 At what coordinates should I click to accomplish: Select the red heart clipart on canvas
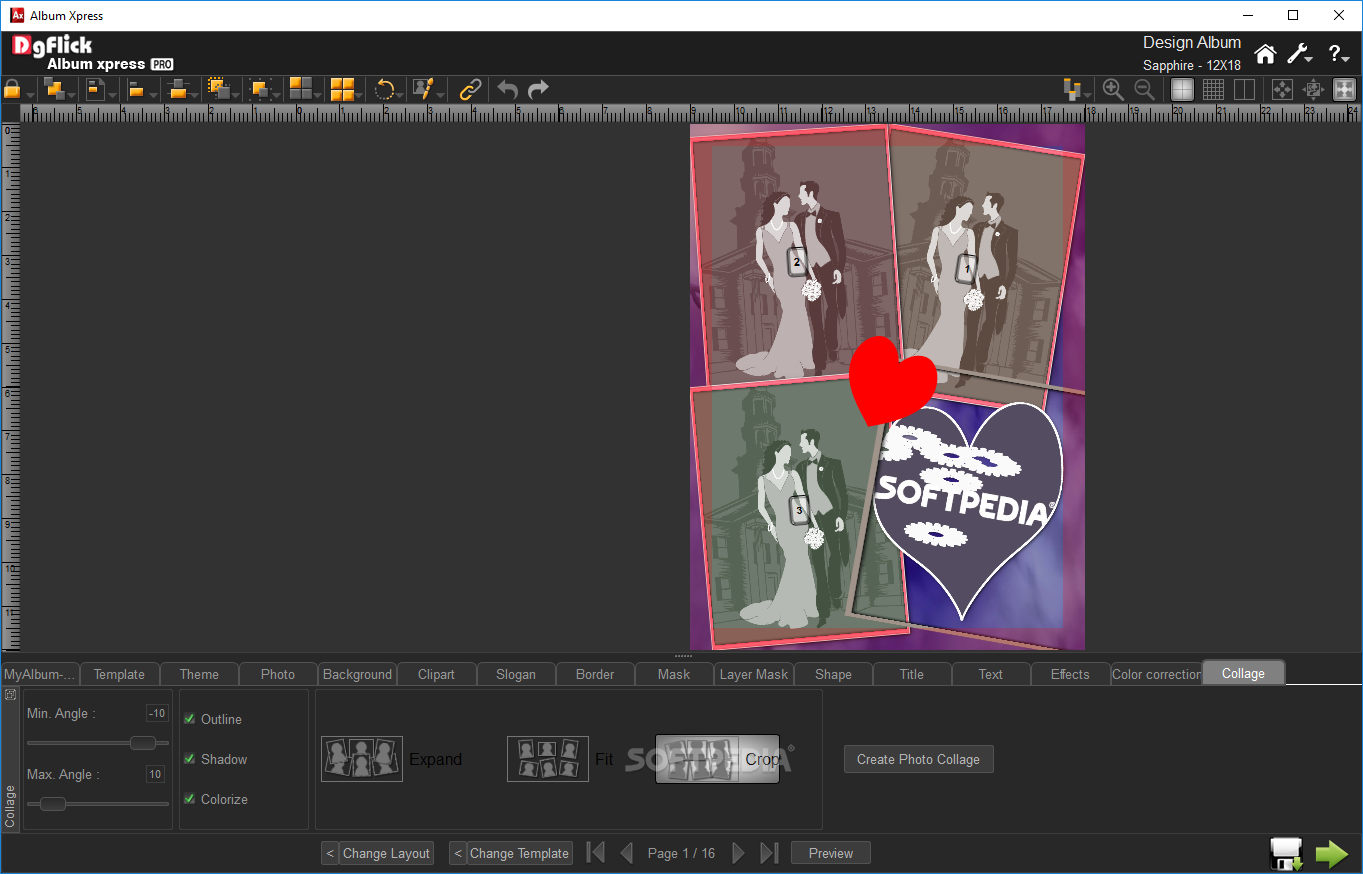892,380
